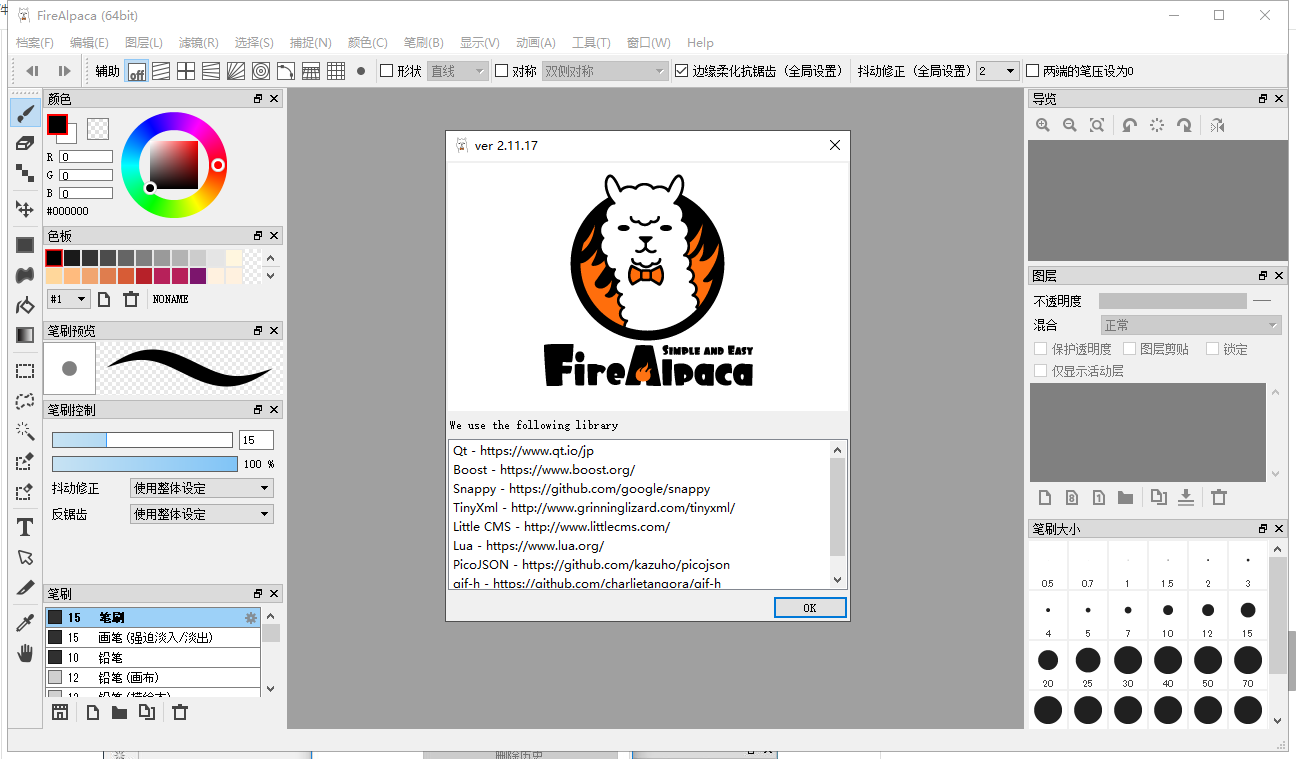Enable parallel lines snap guide
Viewport: 1296px width, 759px height.
tap(161, 71)
